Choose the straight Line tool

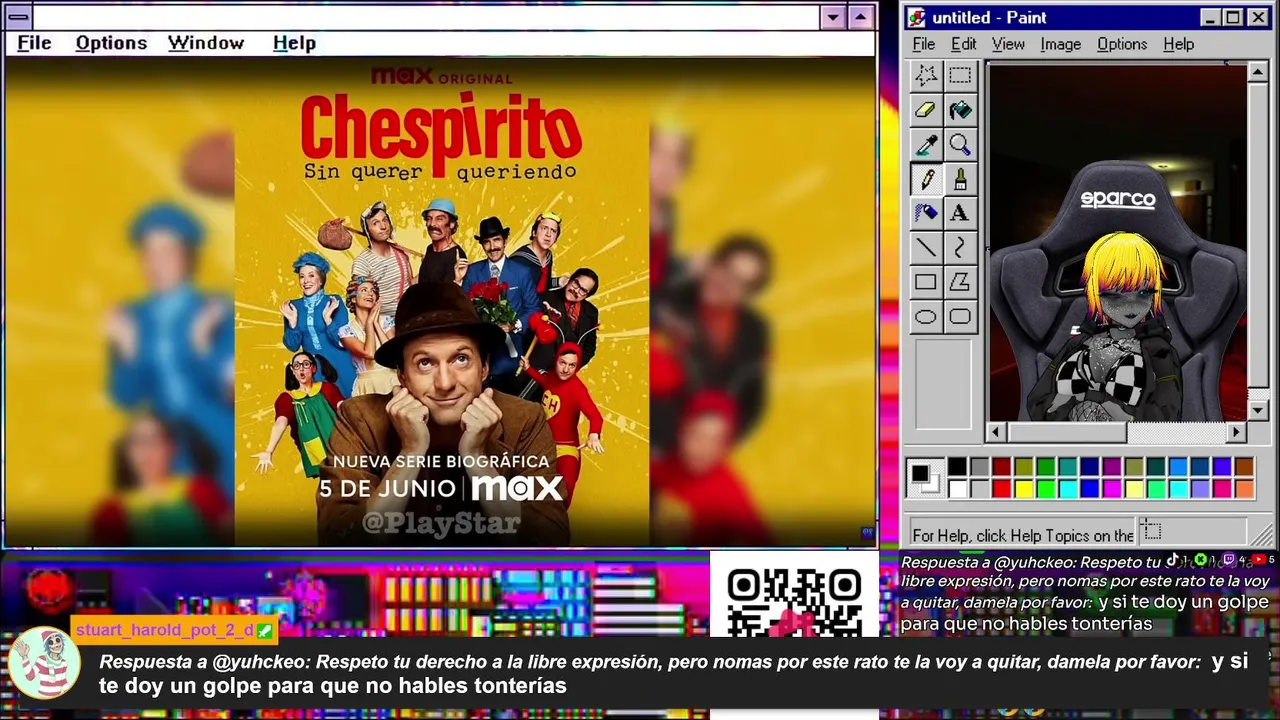[x=926, y=248]
